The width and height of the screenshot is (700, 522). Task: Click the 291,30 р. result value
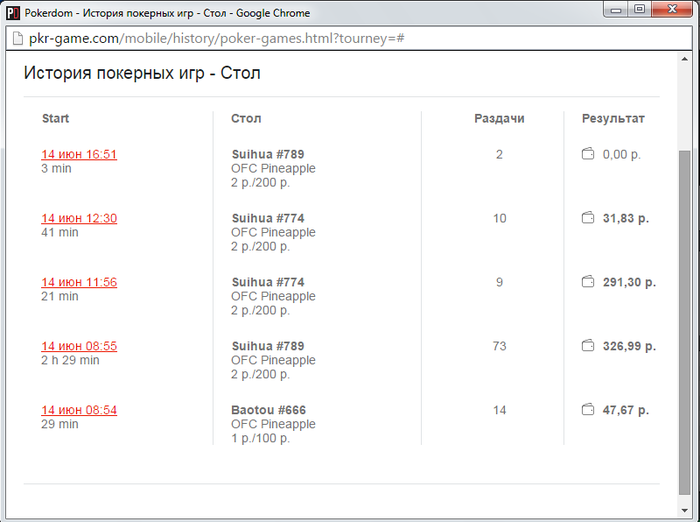(629, 282)
